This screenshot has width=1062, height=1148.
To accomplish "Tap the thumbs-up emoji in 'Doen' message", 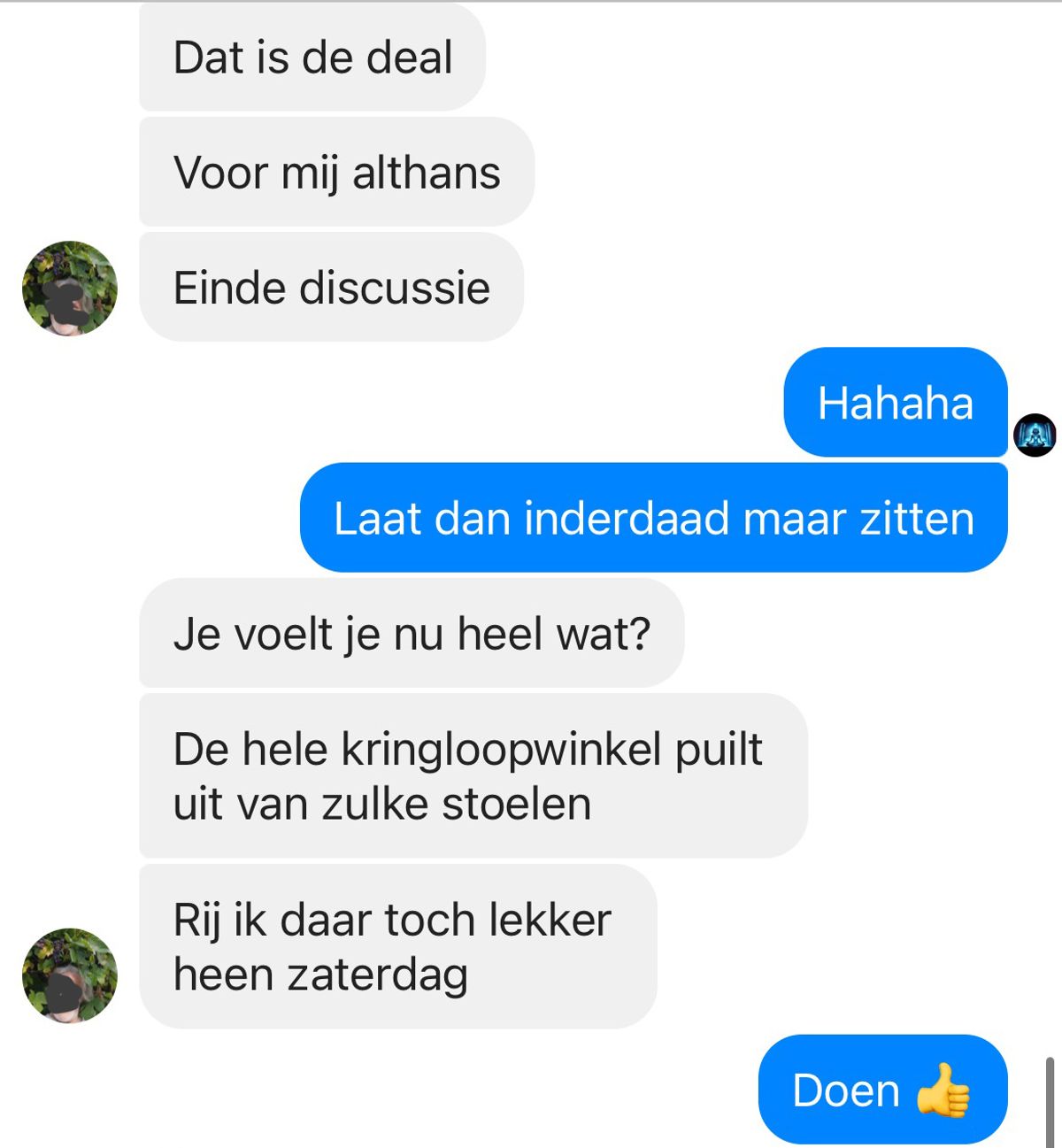I will pyautogui.click(x=943, y=1090).
